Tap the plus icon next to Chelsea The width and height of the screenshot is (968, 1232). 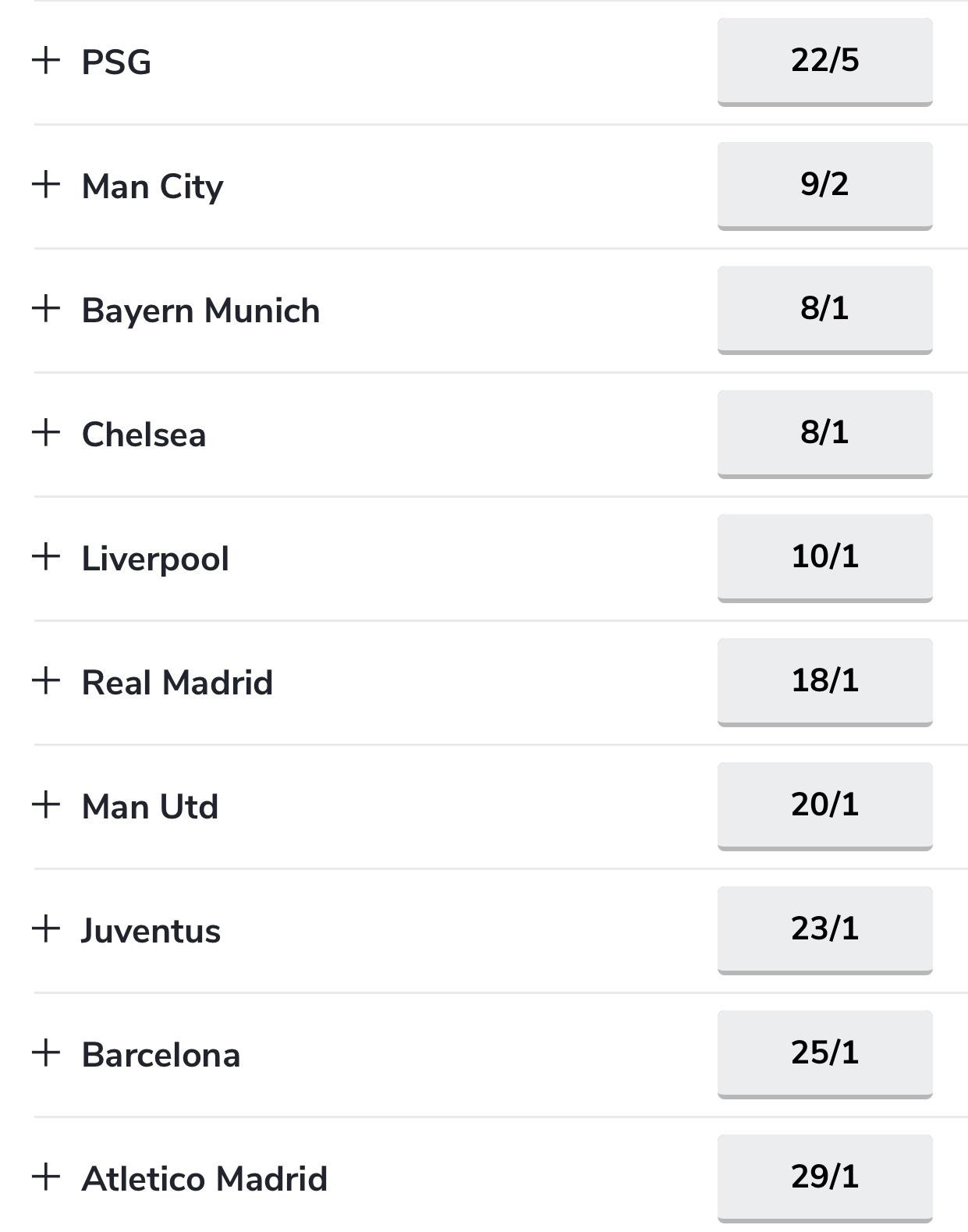coord(46,432)
